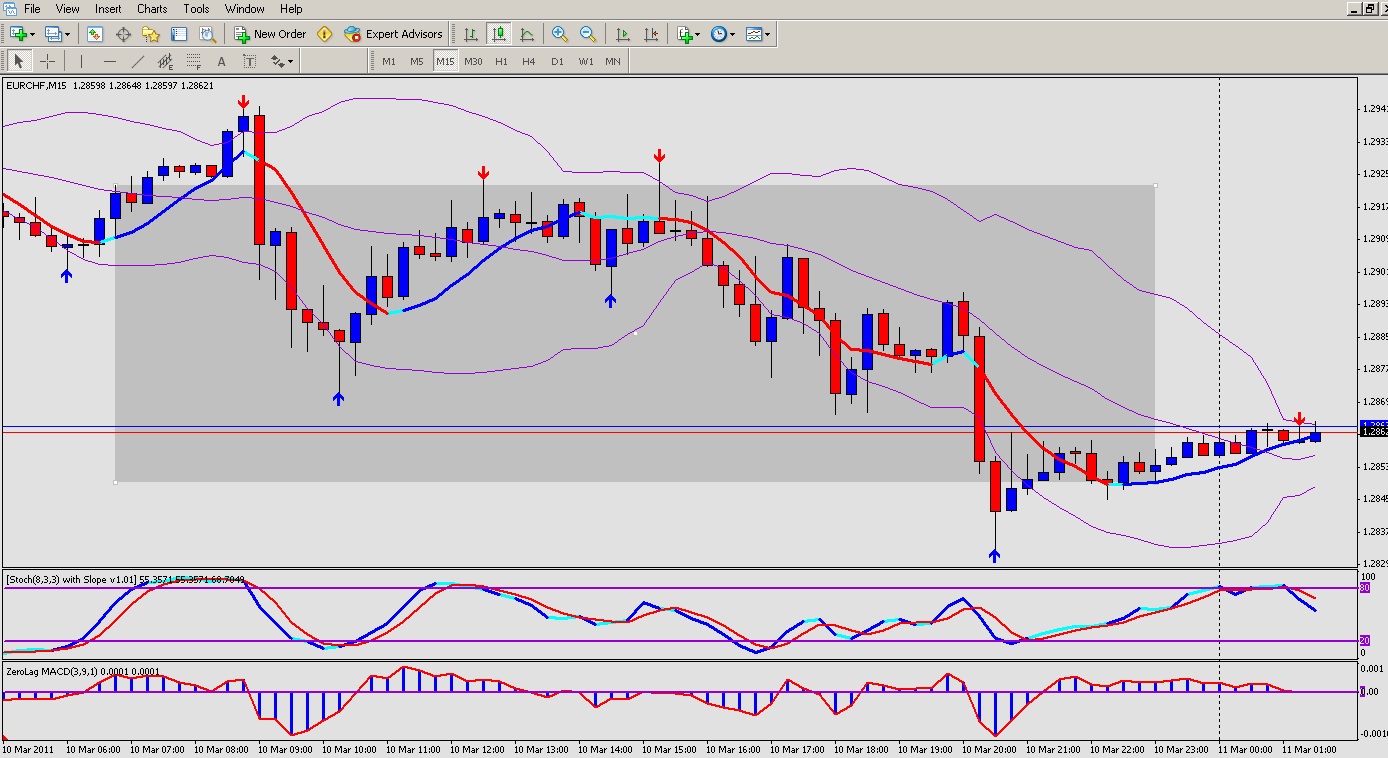Screen dimensions: 1388x758
Task: Open the Profiles toolbar icon
Action: click(52, 34)
